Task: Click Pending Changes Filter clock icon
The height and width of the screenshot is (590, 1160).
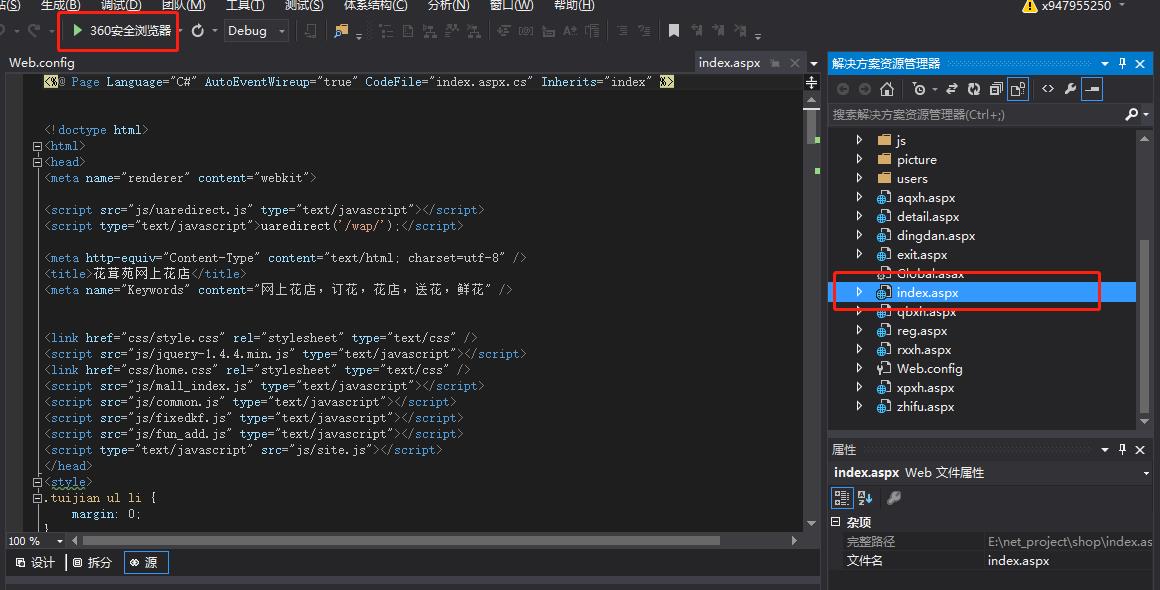Action: pyautogui.click(x=919, y=89)
